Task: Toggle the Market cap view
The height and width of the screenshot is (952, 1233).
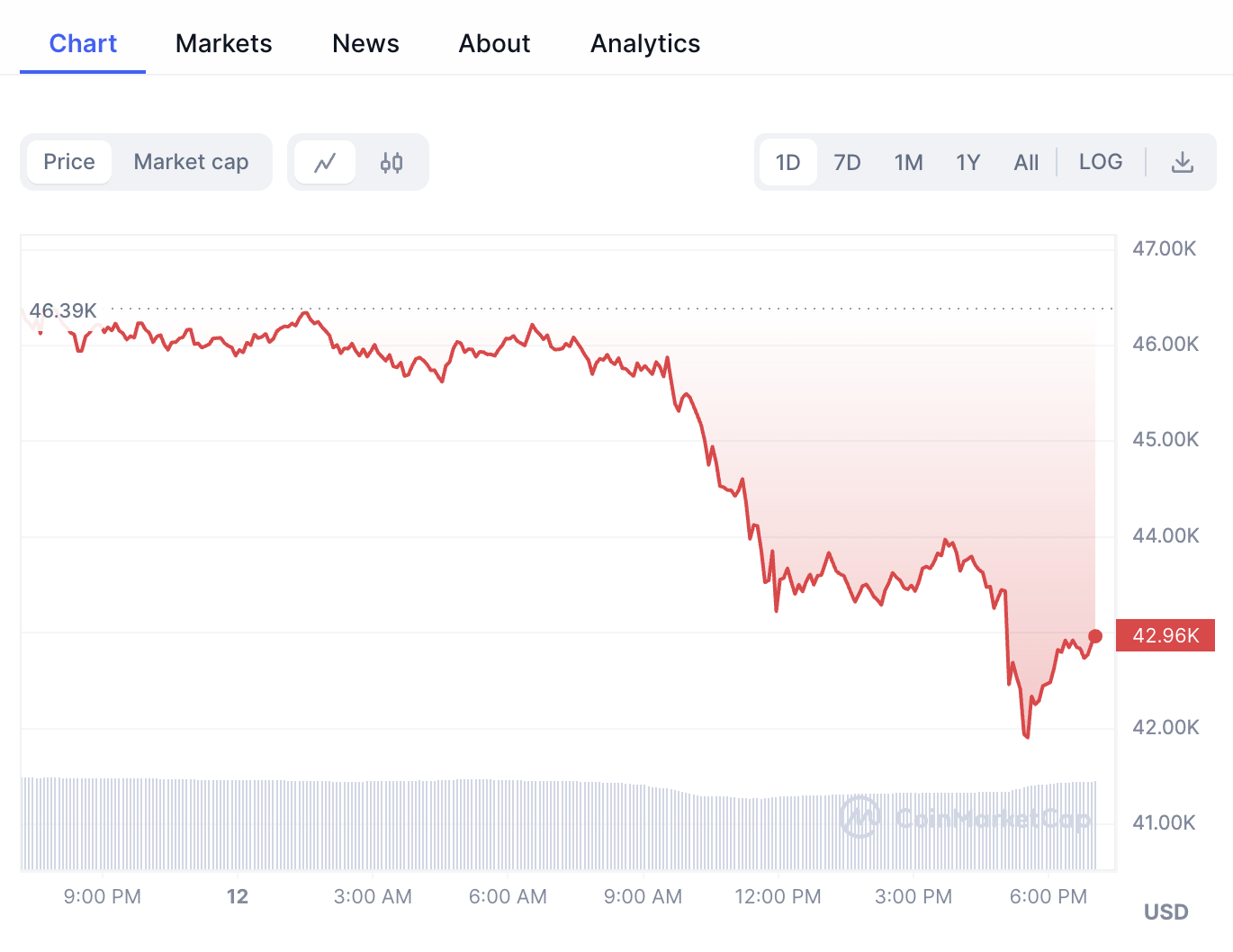Action: [x=191, y=162]
